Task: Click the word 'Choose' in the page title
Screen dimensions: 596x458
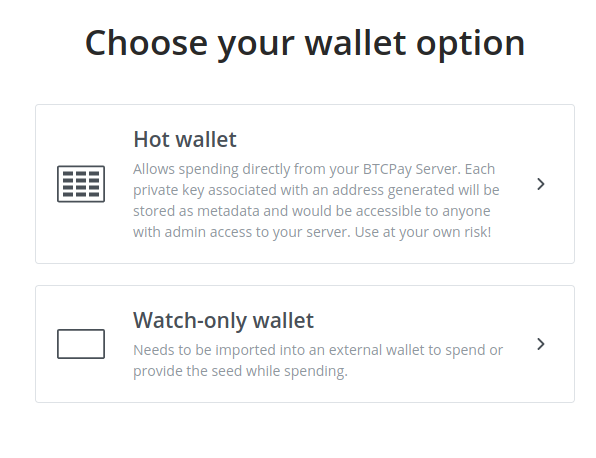Action: [x=146, y=43]
